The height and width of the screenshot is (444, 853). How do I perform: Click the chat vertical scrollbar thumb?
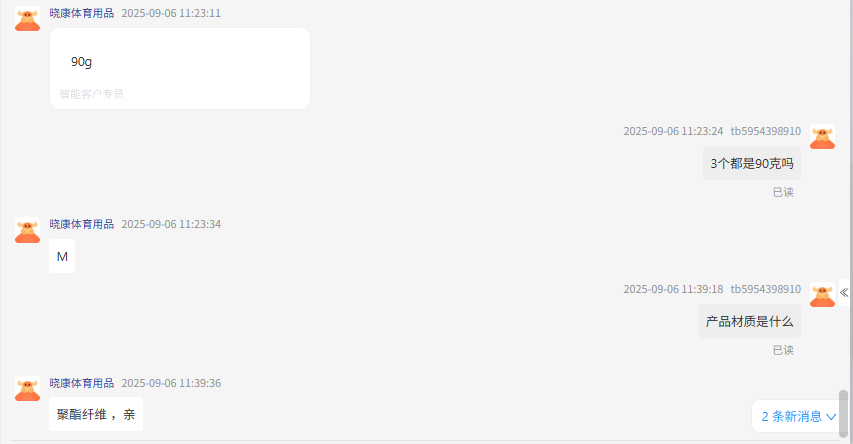843,414
